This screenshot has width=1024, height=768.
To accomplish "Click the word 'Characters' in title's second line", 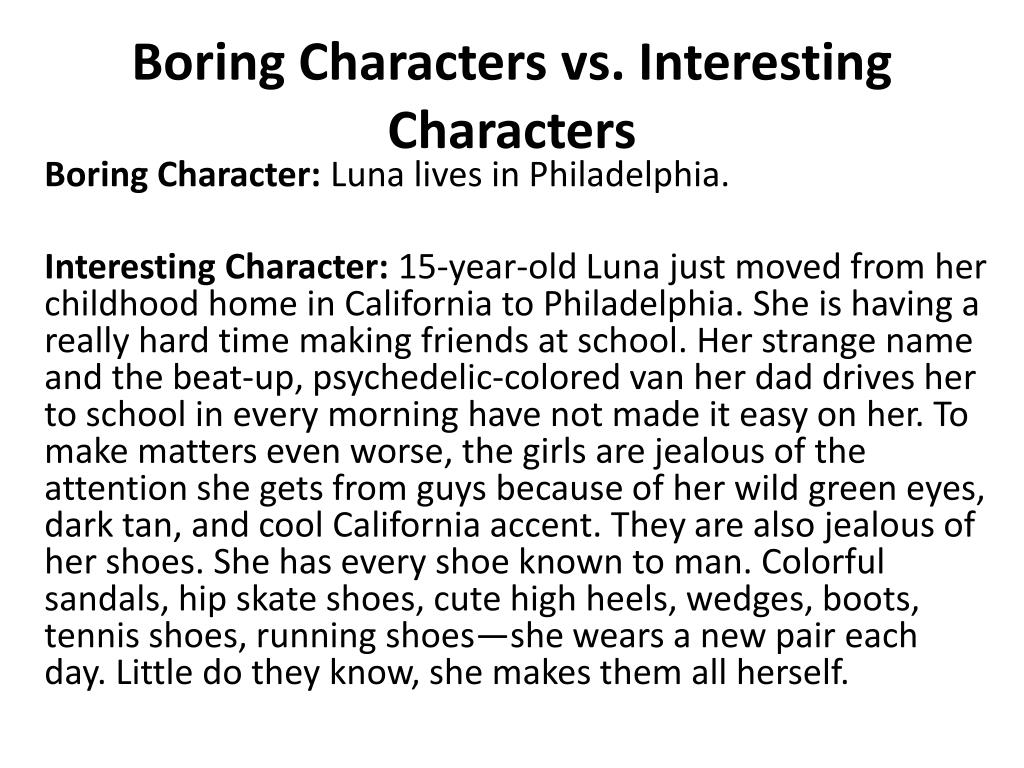I will pyautogui.click(x=511, y=131).
